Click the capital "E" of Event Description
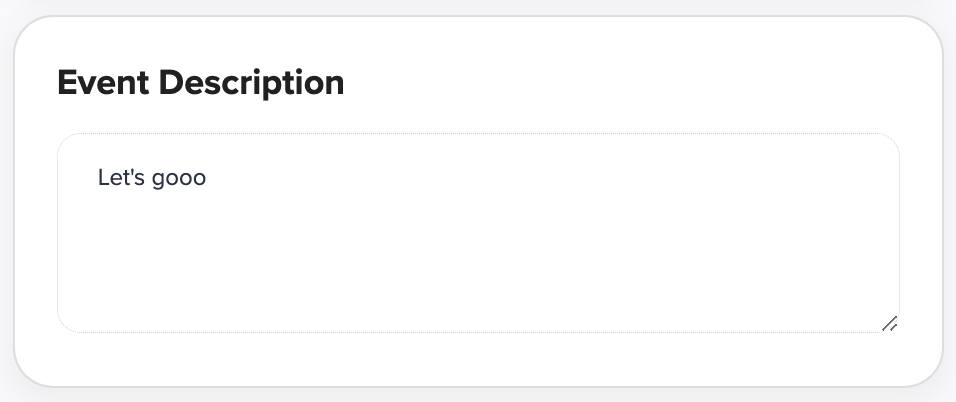 pos(67,83)
